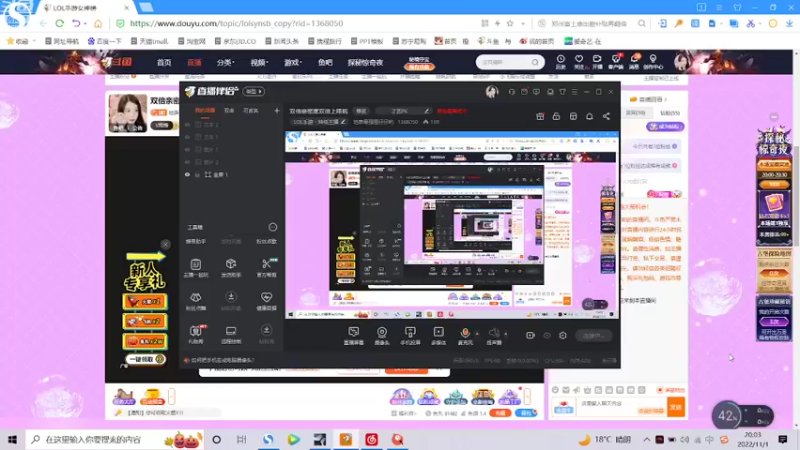Toggle visibility of 图片 1 source
The height and width of the screenshot is (450, 800).
click(187, 149)
